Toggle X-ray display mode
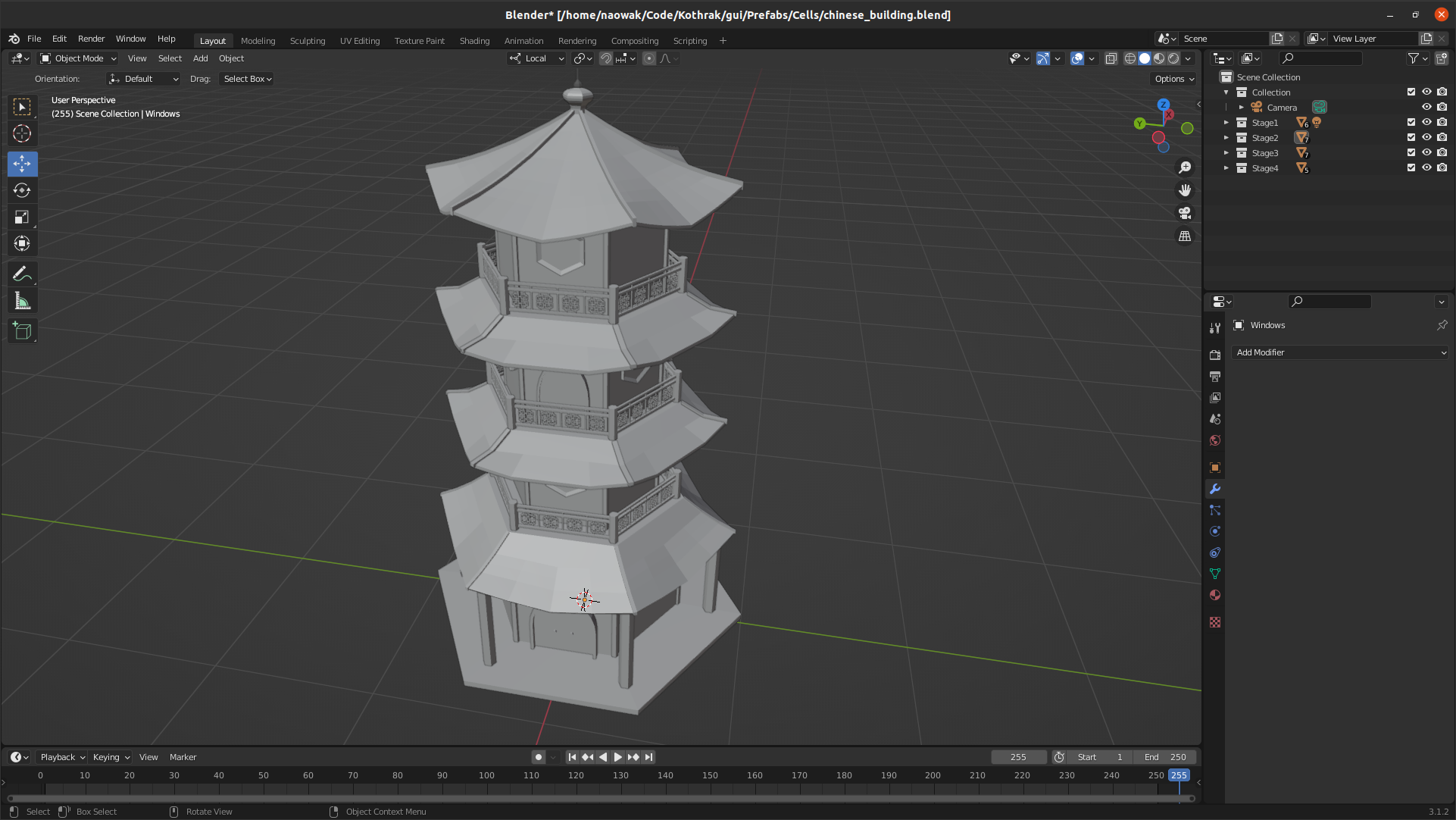1456x820 pixels. coord(1111,58)
